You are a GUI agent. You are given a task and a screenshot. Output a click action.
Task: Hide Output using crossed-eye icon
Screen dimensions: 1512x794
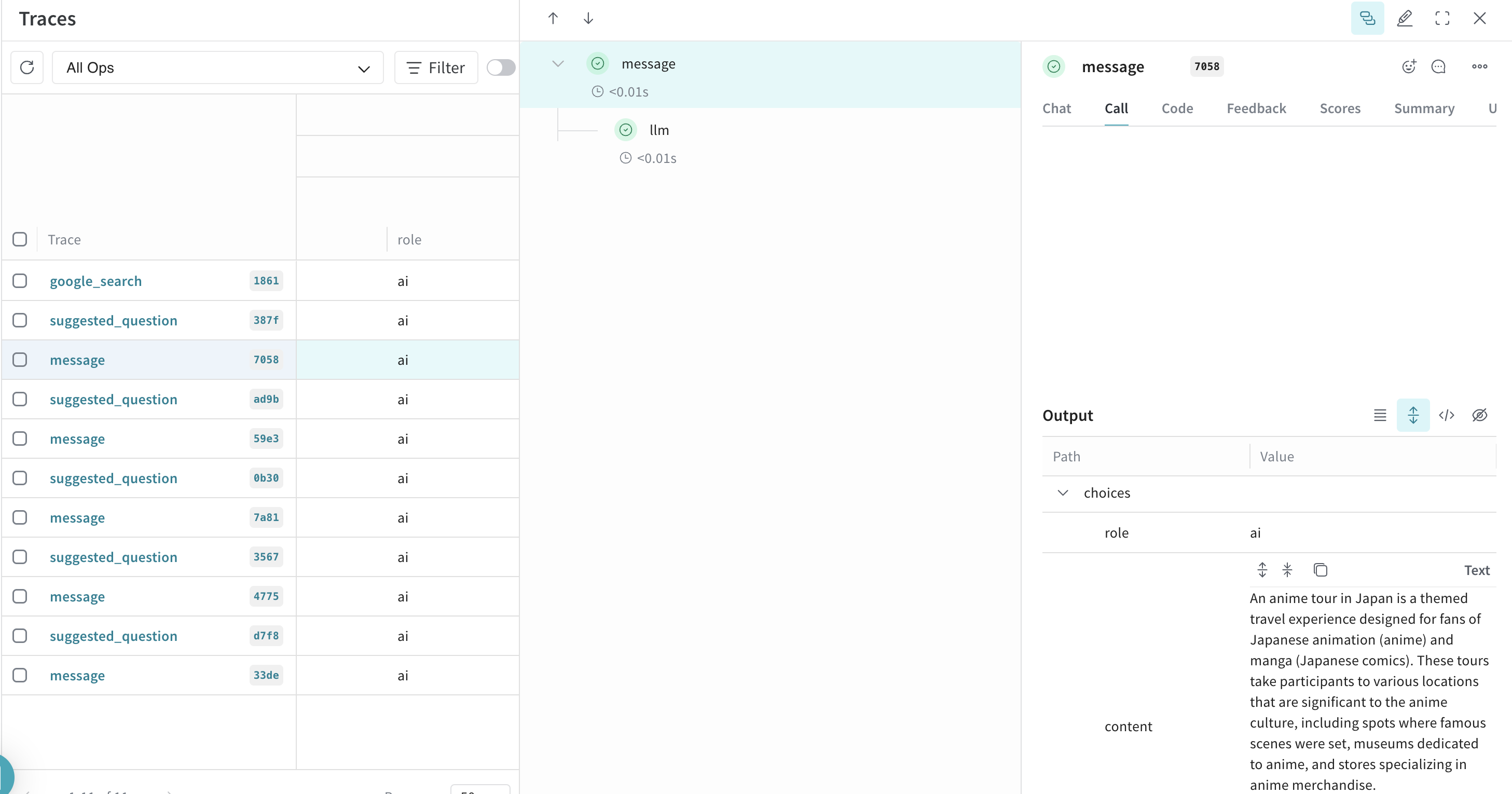pyautogui.click(x=1480, y=416)
